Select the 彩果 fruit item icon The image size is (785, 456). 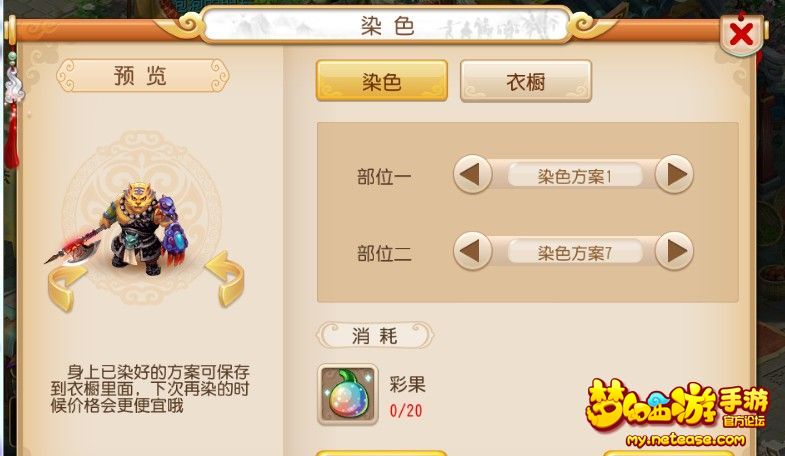348,394
